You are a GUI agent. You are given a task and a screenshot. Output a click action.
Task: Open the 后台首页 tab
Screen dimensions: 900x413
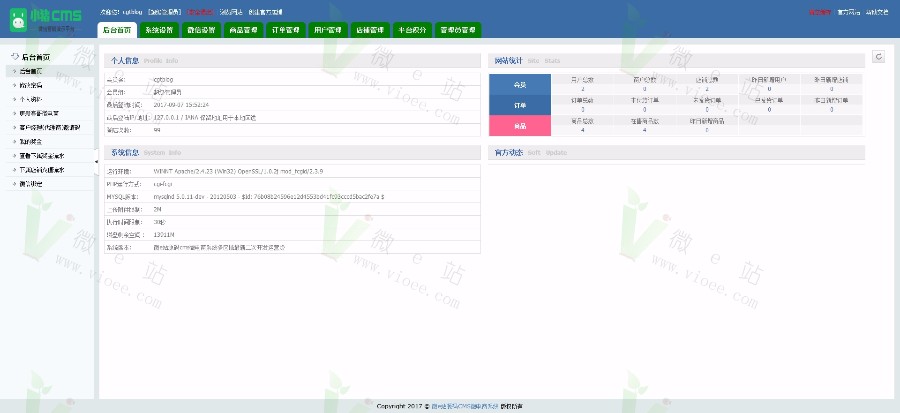click(117, 30)
